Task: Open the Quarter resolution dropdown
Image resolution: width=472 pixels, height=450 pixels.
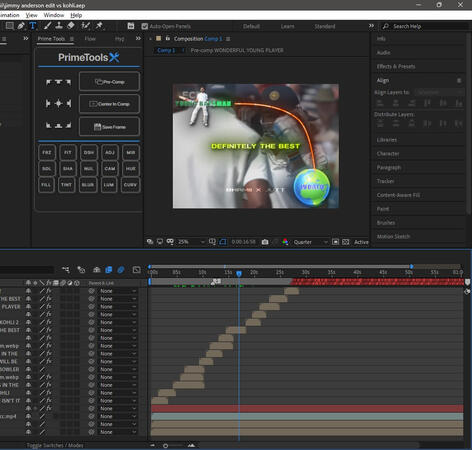Action: pos(310,242)
